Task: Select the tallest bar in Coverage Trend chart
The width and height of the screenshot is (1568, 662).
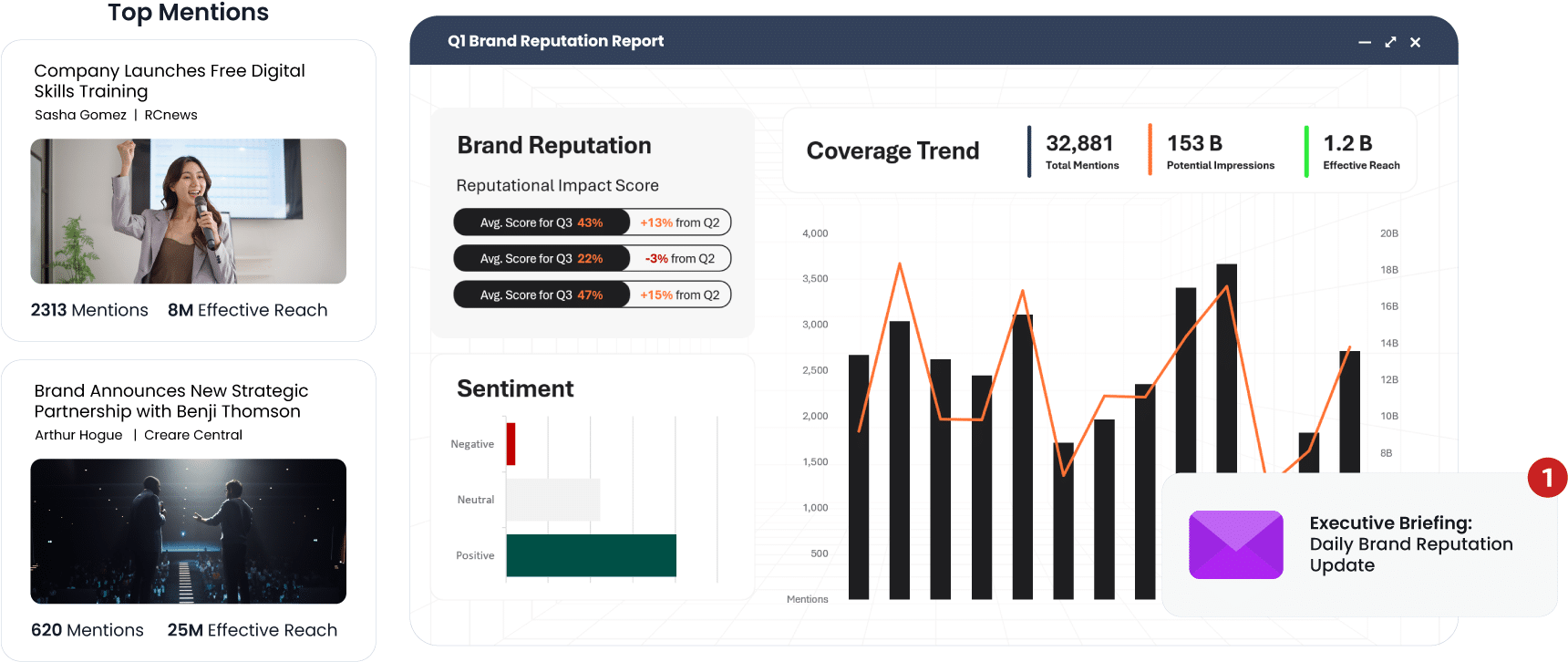Action: (x=1227, y=368)
